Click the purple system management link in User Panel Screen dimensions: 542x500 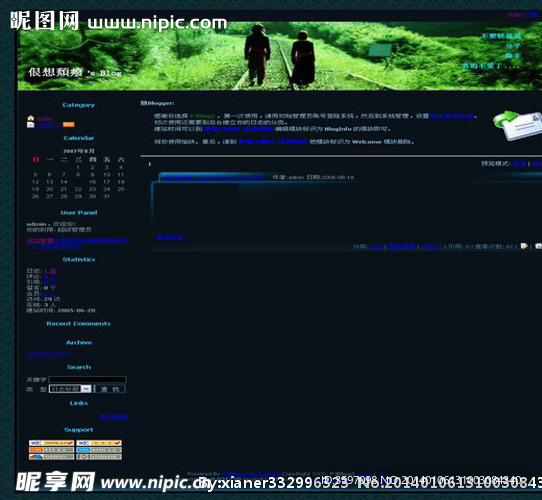tap(40, 240)
